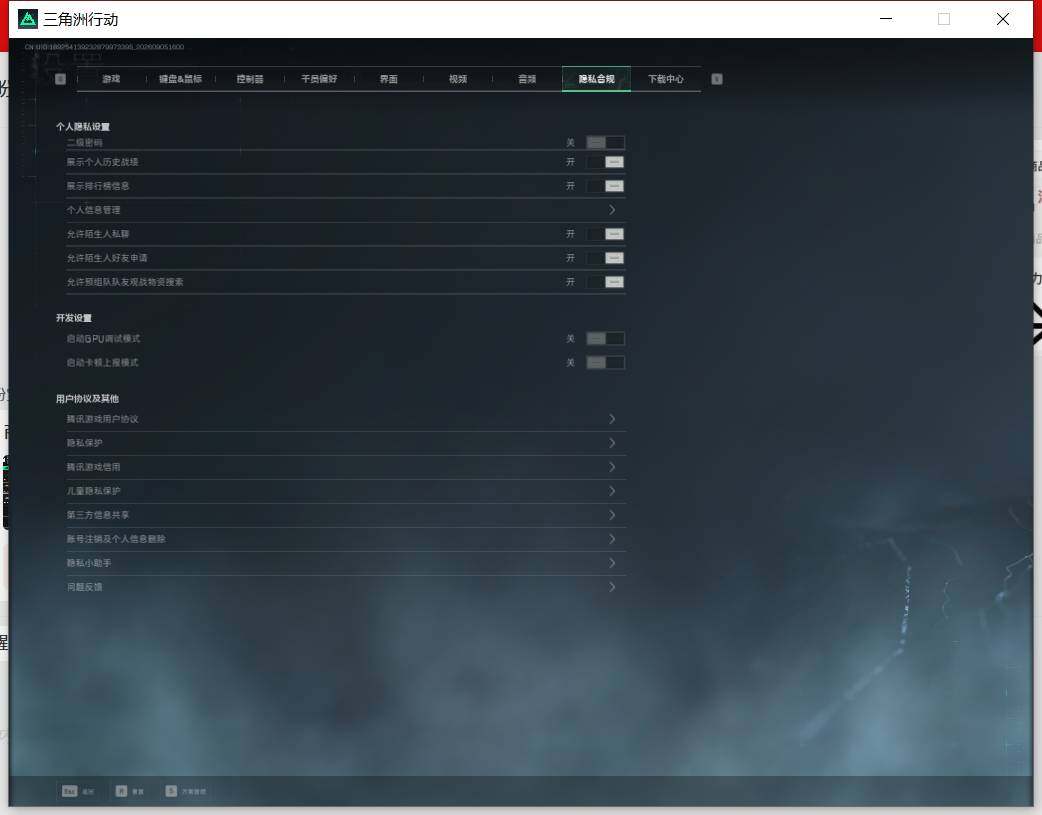Open the 个人信息管理 row
Screen dimensions: 1042x815
(346, 210)
